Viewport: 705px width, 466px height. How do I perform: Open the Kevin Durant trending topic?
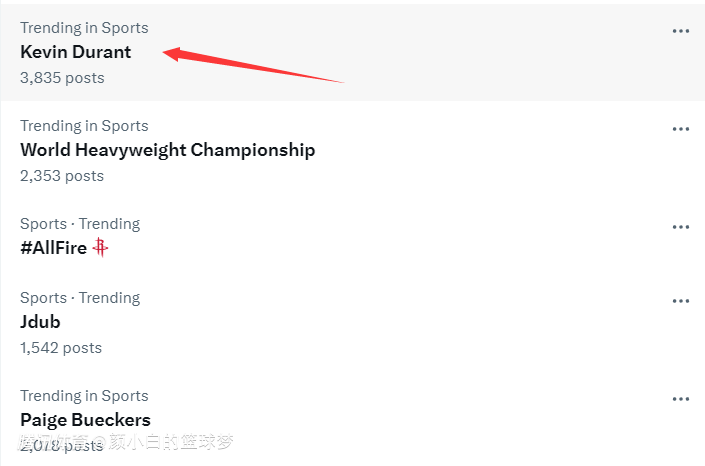[75, 52]
